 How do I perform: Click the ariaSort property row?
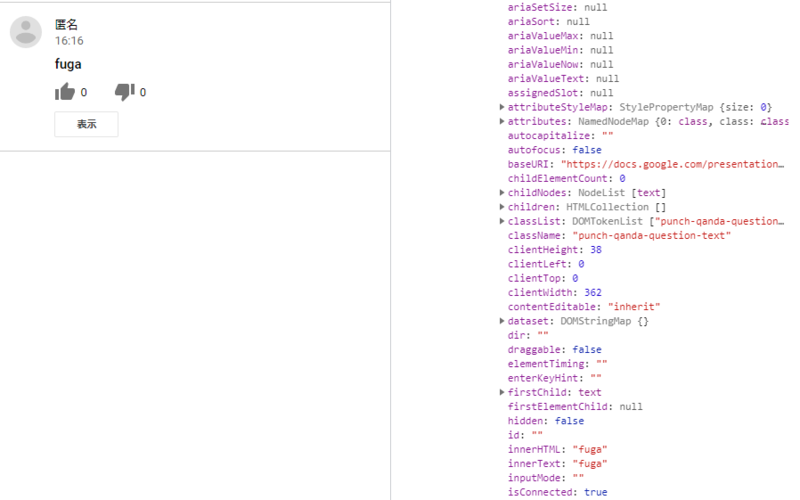pos(548,22)
